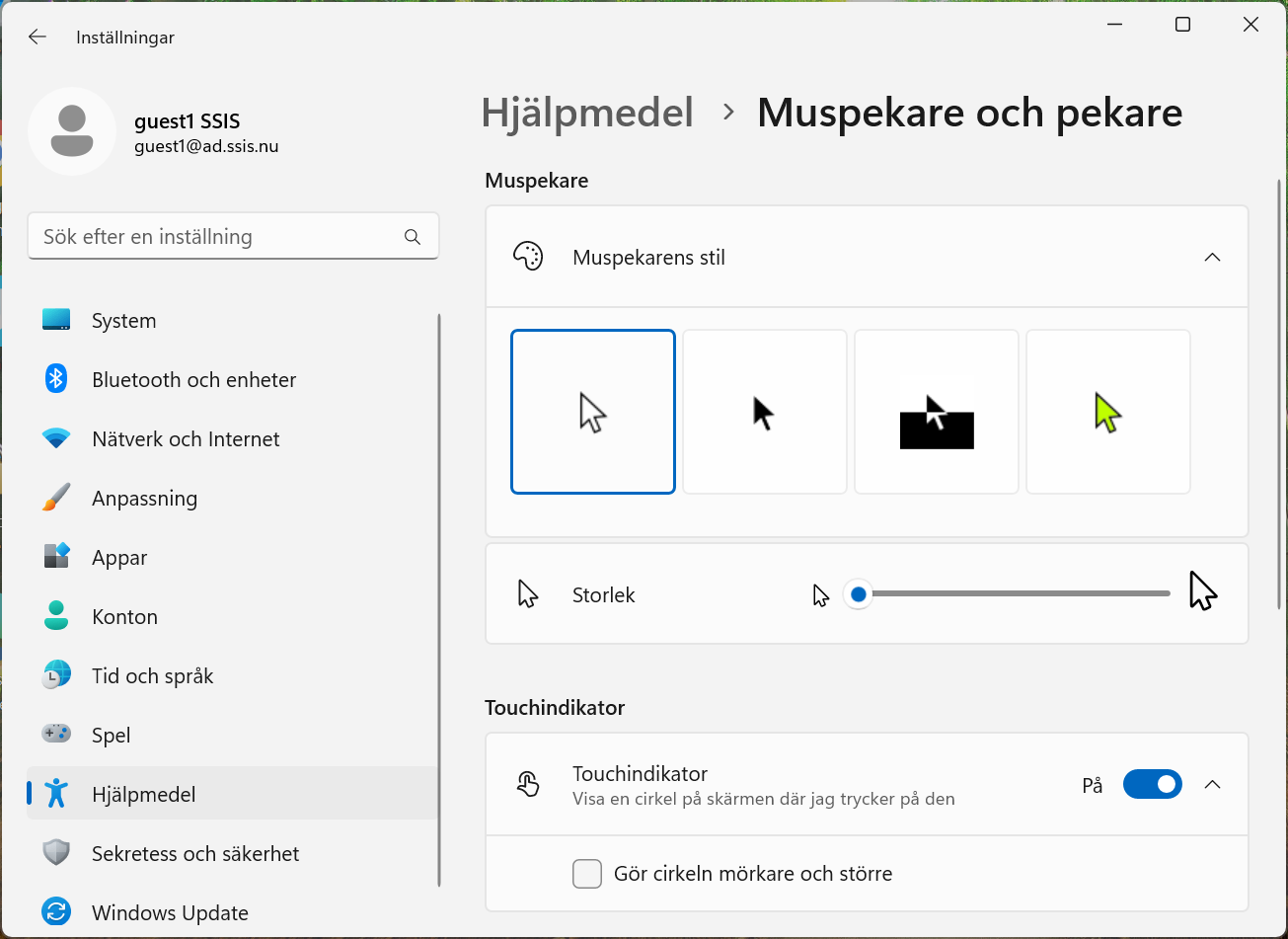This screenshot has height=939, width=1288.
Task: Select the custom green pointer style
Action: (1108, 412)
